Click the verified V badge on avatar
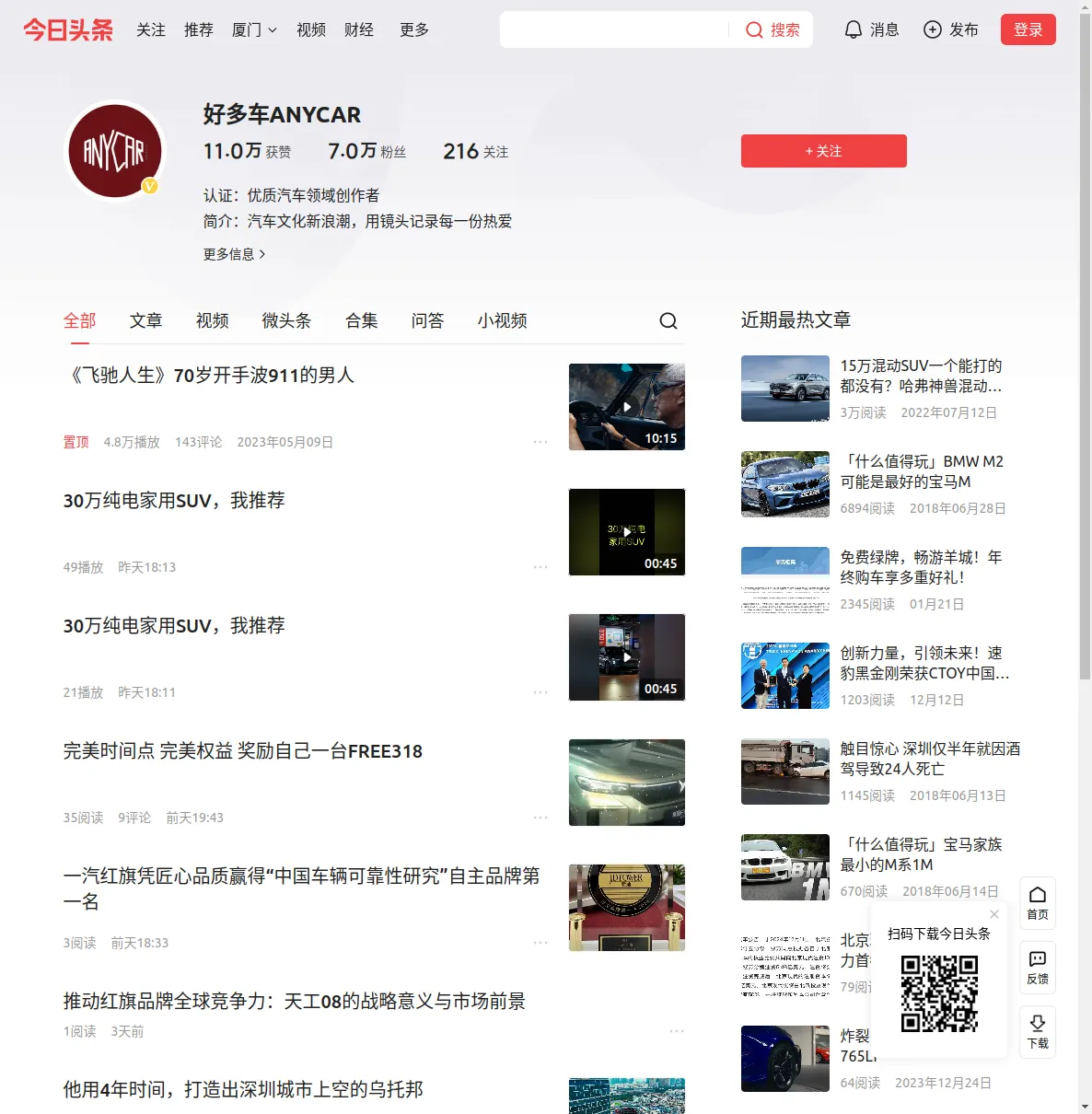The height and width of the screenshot is (1114, 1092). coord(149,186)
